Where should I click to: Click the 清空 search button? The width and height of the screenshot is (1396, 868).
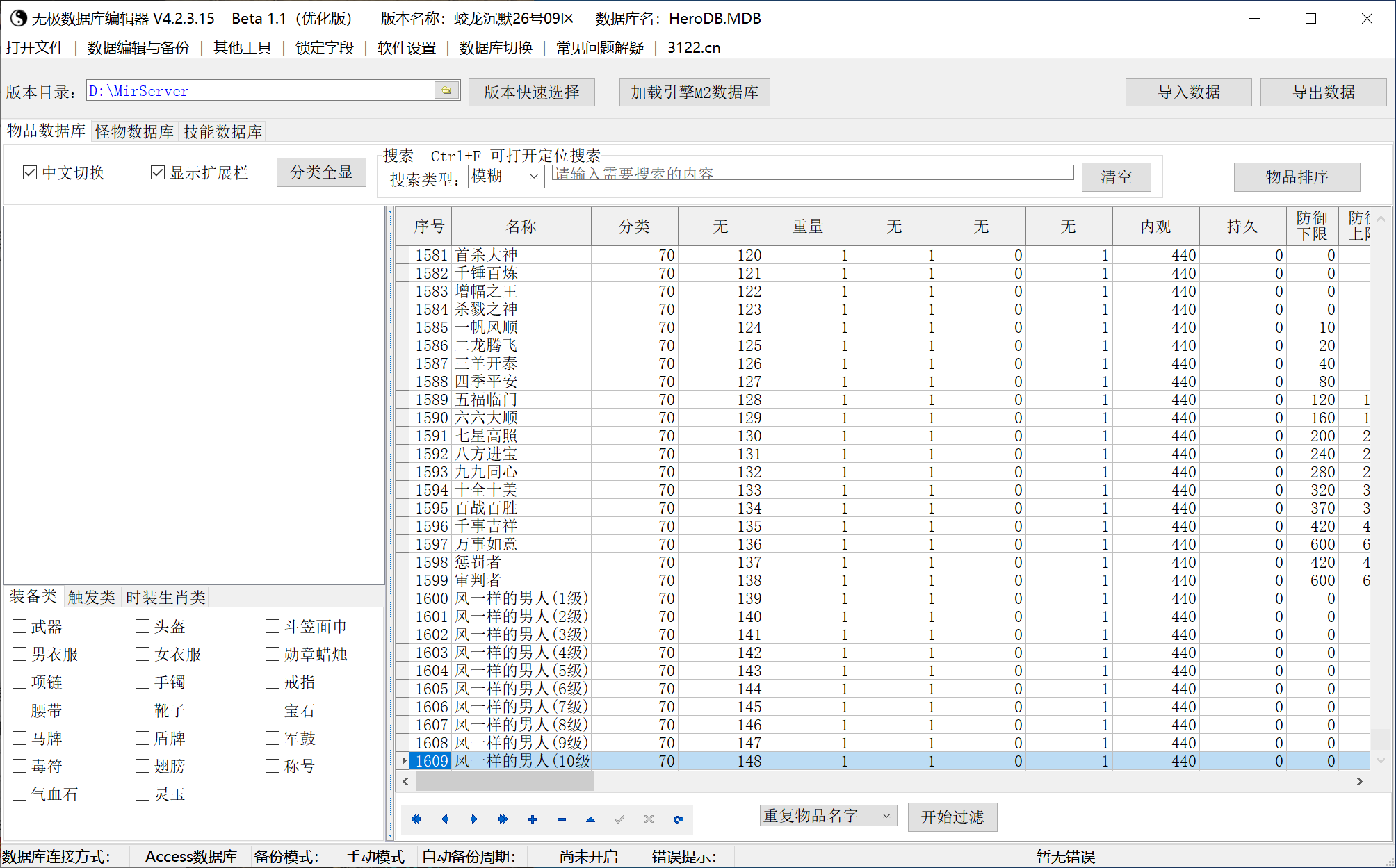point(1117,177)
